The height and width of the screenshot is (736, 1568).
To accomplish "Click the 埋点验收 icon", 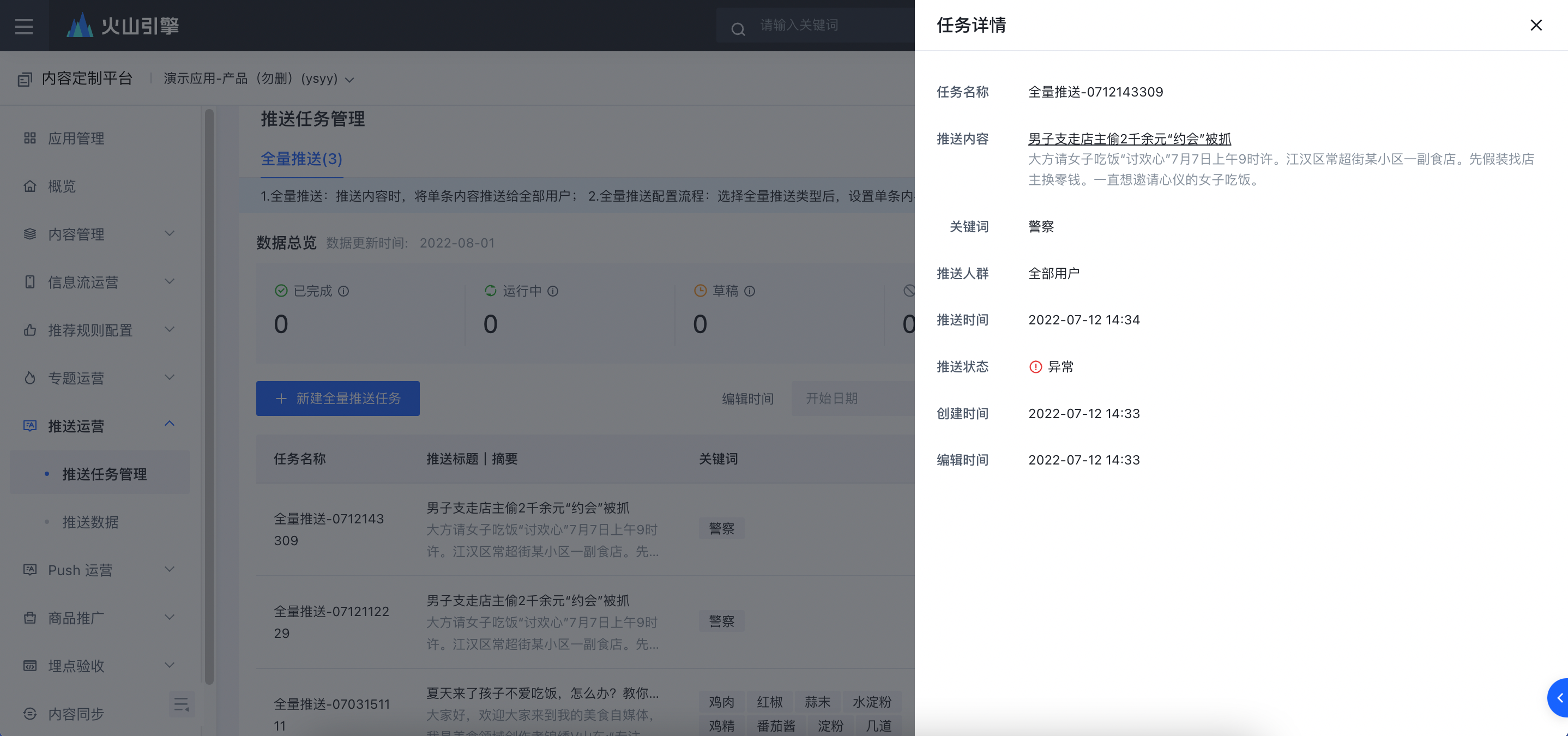I will click(30, 665).
